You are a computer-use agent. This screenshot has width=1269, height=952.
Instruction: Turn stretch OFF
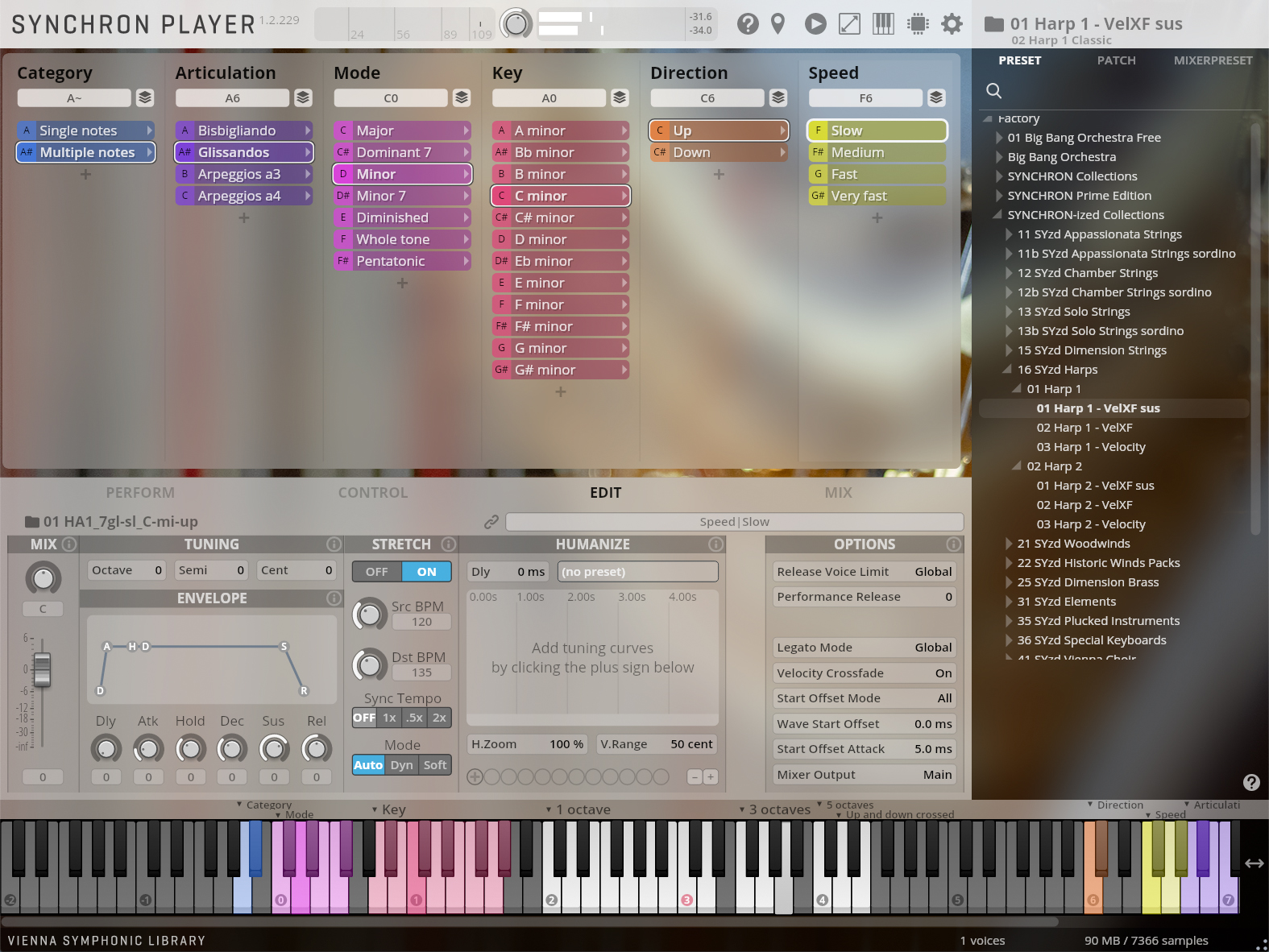tap(377, 572)
